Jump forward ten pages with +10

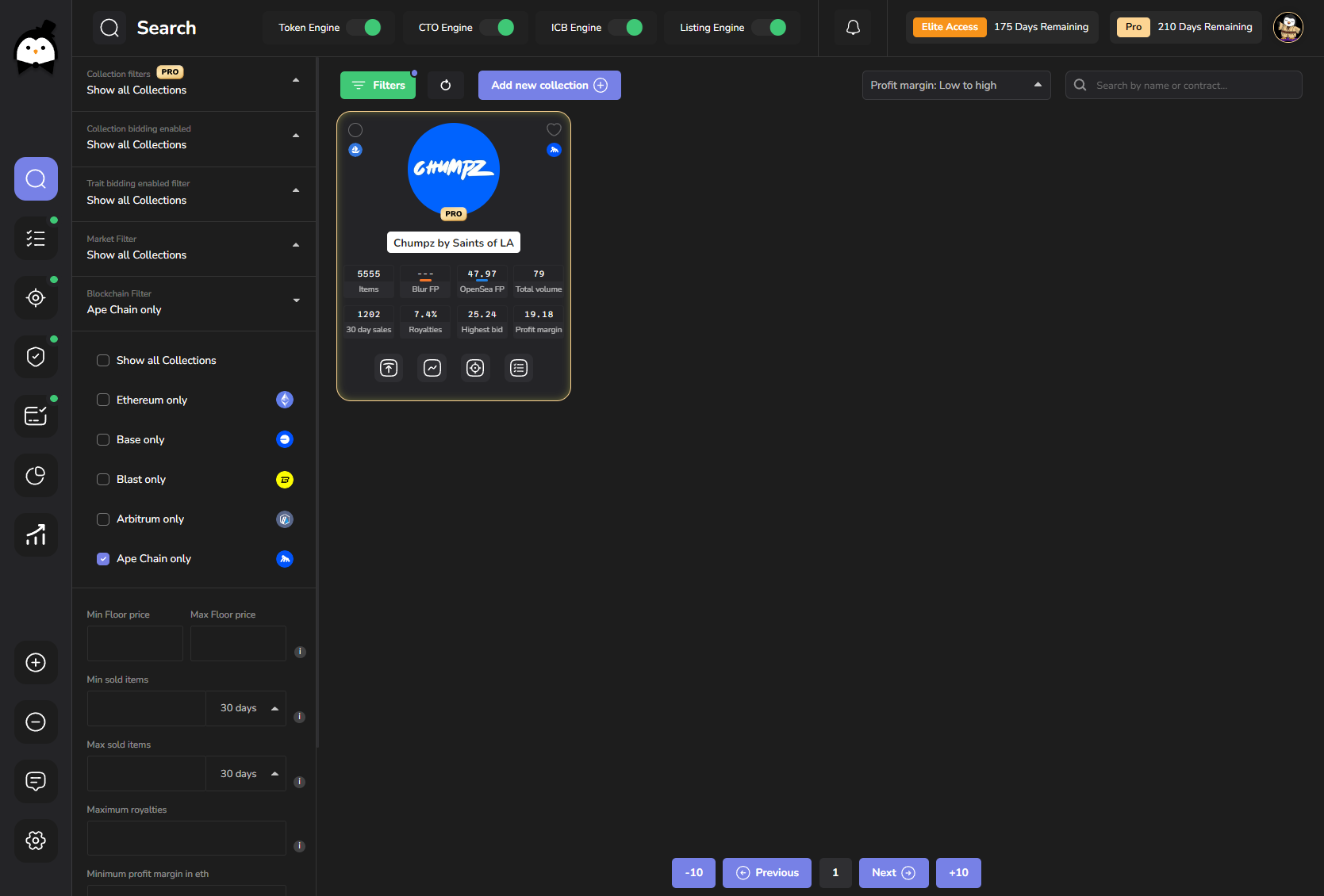958,873
